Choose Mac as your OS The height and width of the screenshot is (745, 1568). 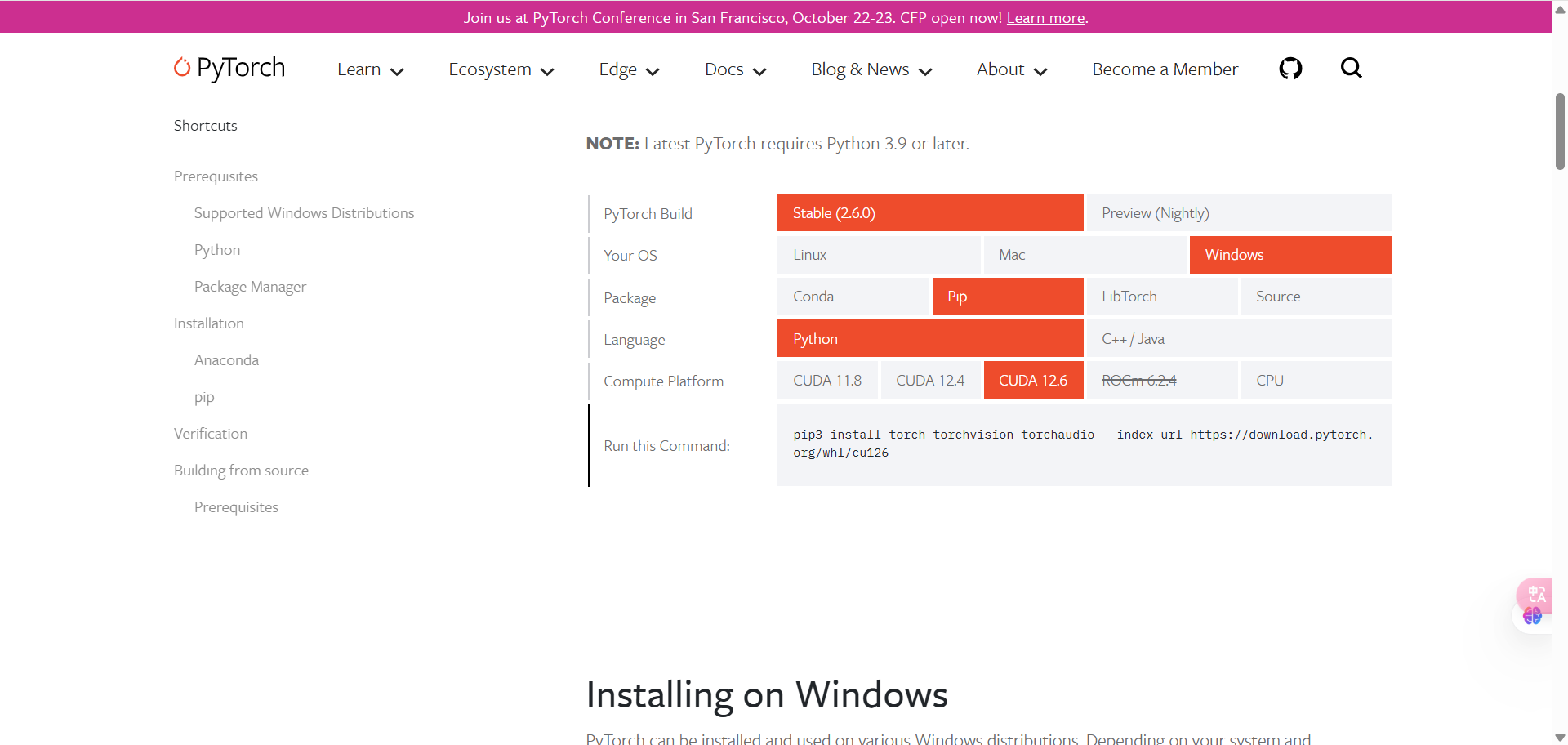click(1085, 255)
